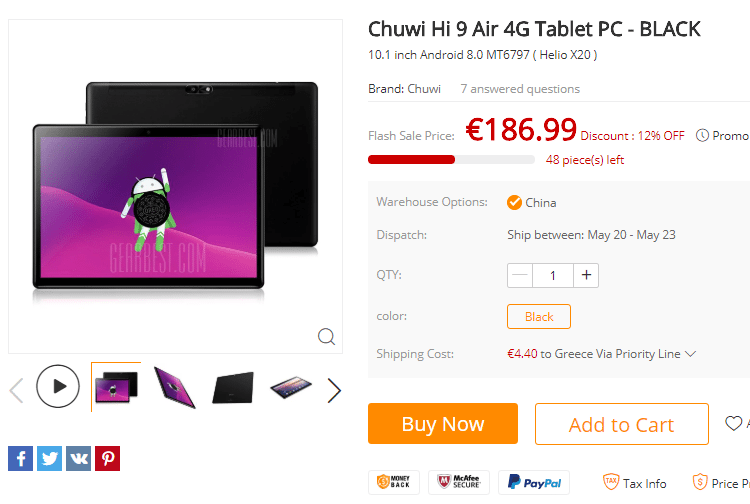The image size is (750, 504).
Task: Select China warehouse option
Action: [x=531, y=203]
